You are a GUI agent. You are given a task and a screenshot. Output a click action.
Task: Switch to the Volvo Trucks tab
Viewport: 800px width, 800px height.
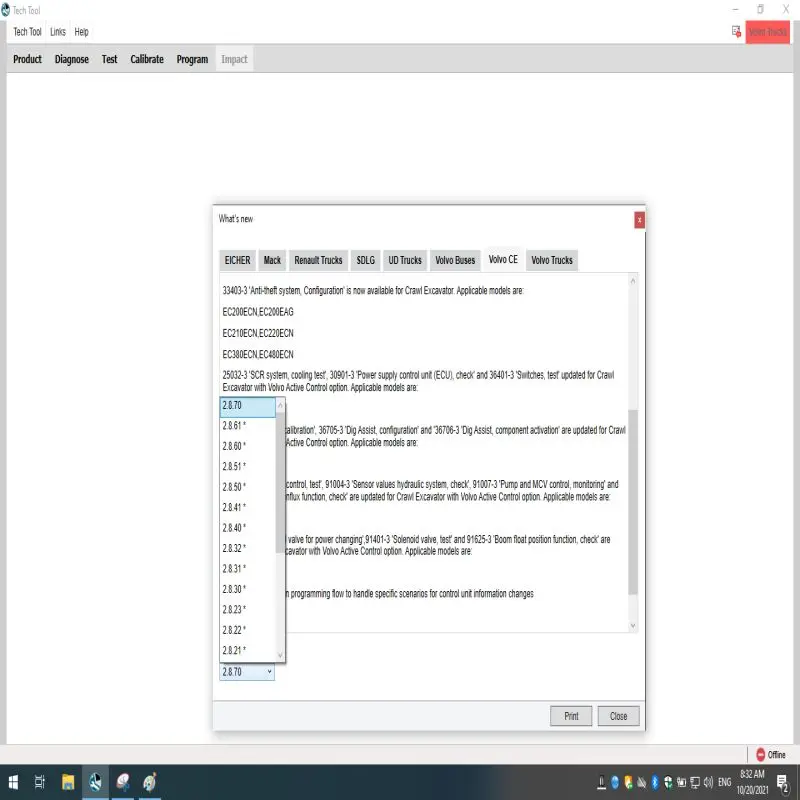(552, 260)
